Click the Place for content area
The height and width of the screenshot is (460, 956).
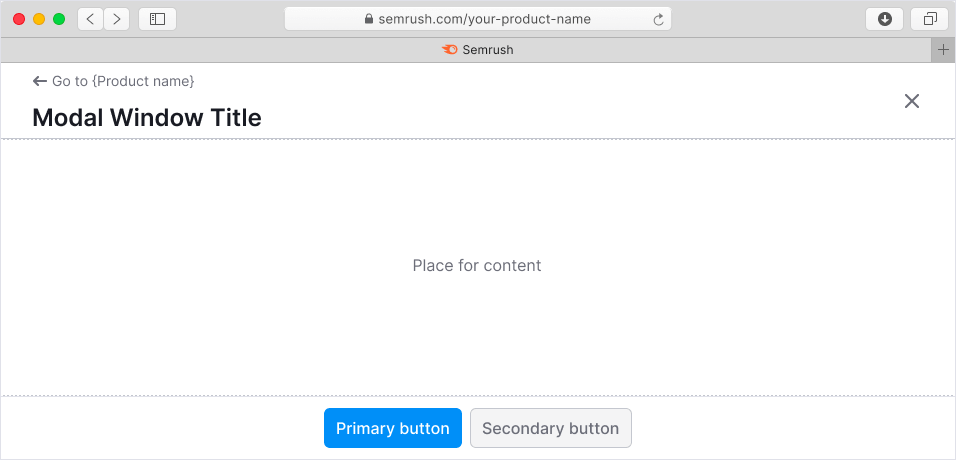(x=477, y=266)
